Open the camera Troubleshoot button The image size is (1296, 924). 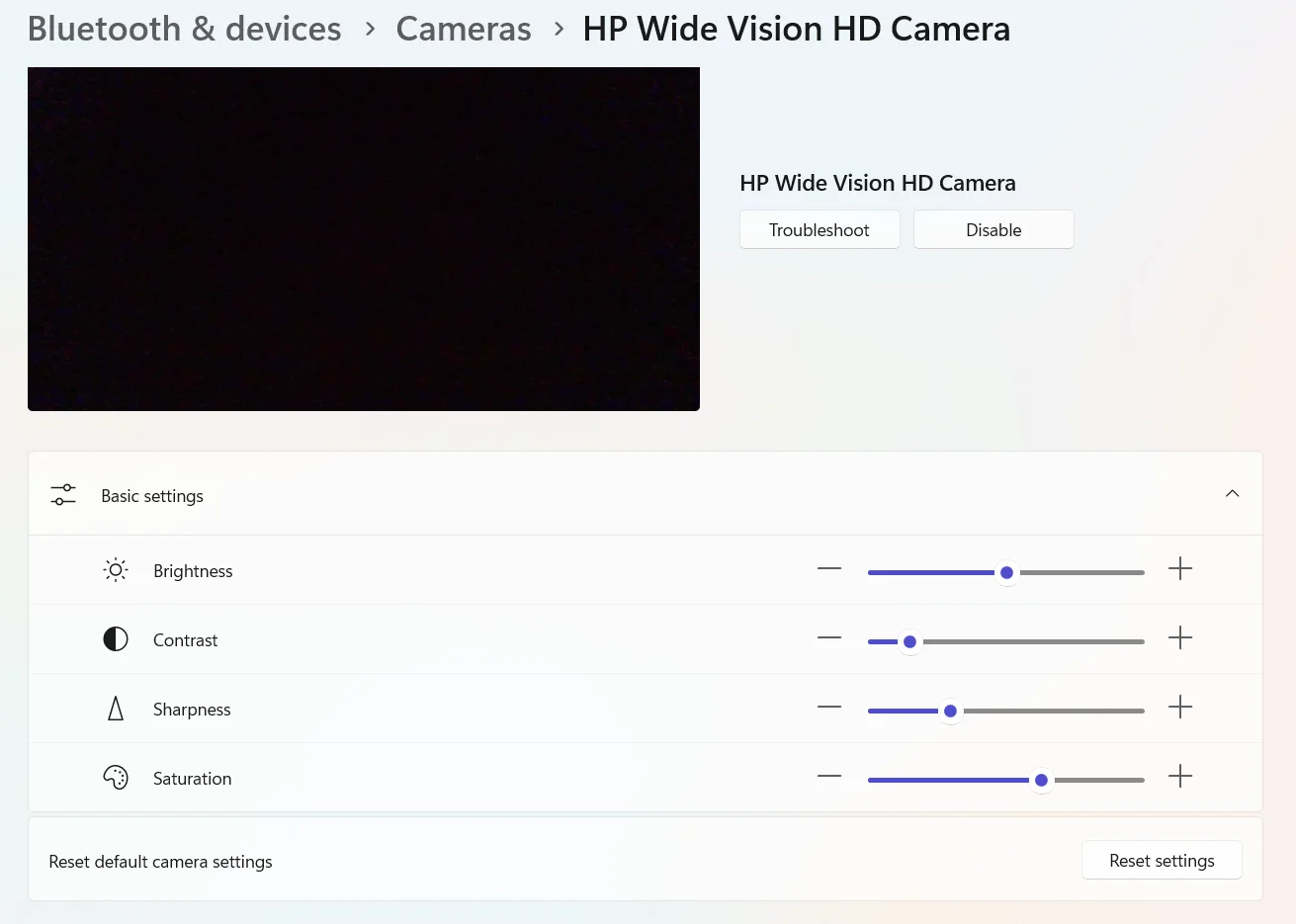(x=820, y=229)
